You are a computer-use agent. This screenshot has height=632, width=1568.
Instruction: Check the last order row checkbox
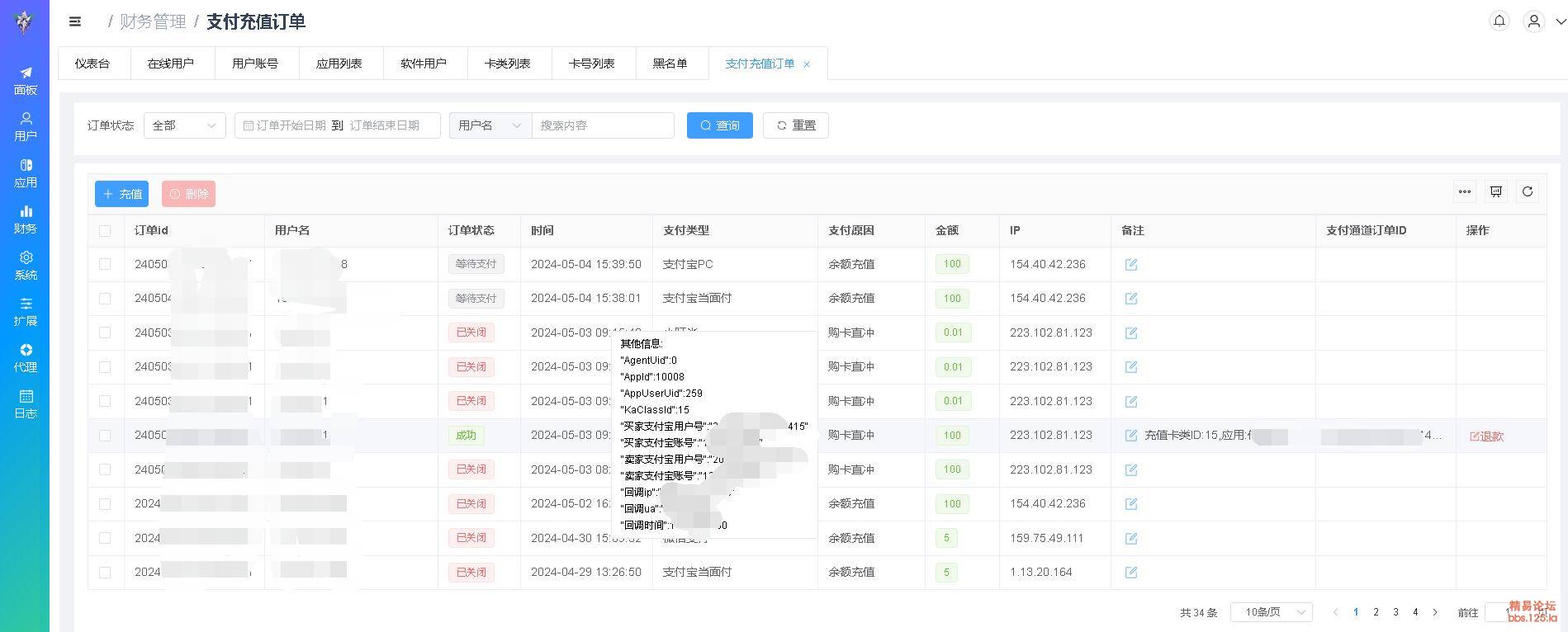point(105,573)
